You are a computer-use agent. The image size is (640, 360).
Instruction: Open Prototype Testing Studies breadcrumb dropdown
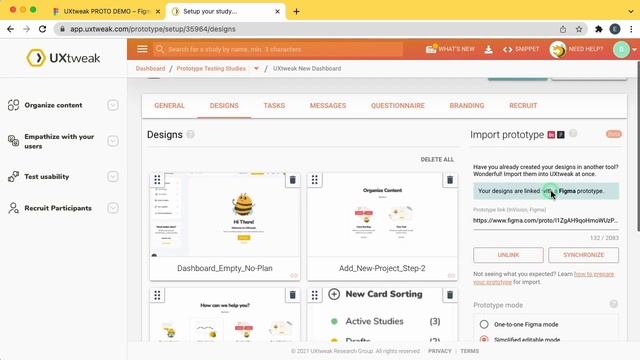[256, 69]
